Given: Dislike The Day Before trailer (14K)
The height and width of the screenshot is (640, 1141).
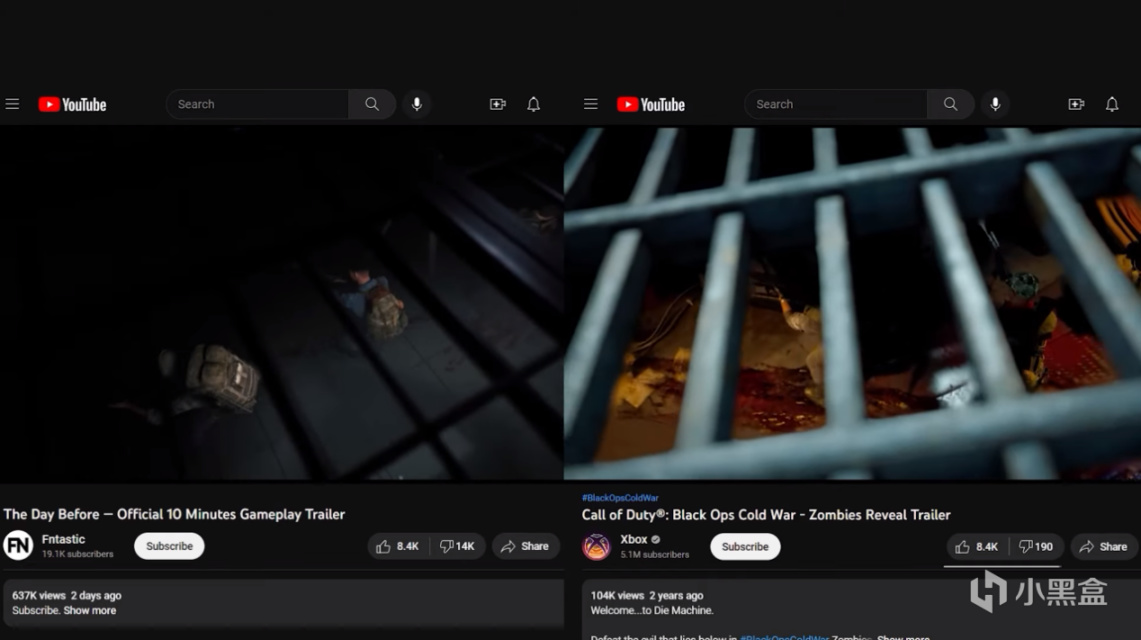Looking at the screenshot, I should coord(458,546).
